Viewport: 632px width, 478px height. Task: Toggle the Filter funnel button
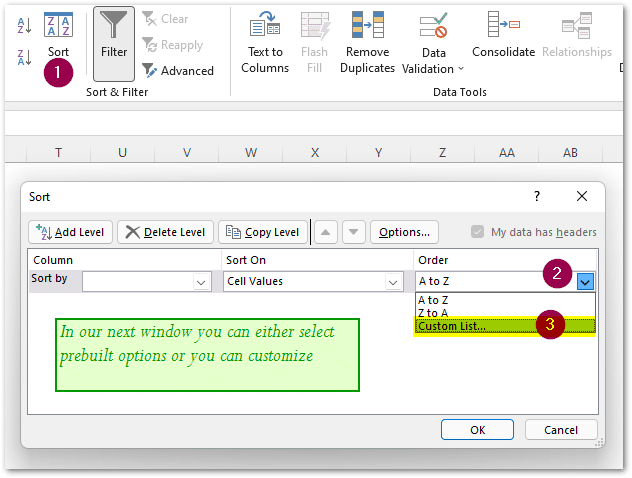tap(113, 37)
